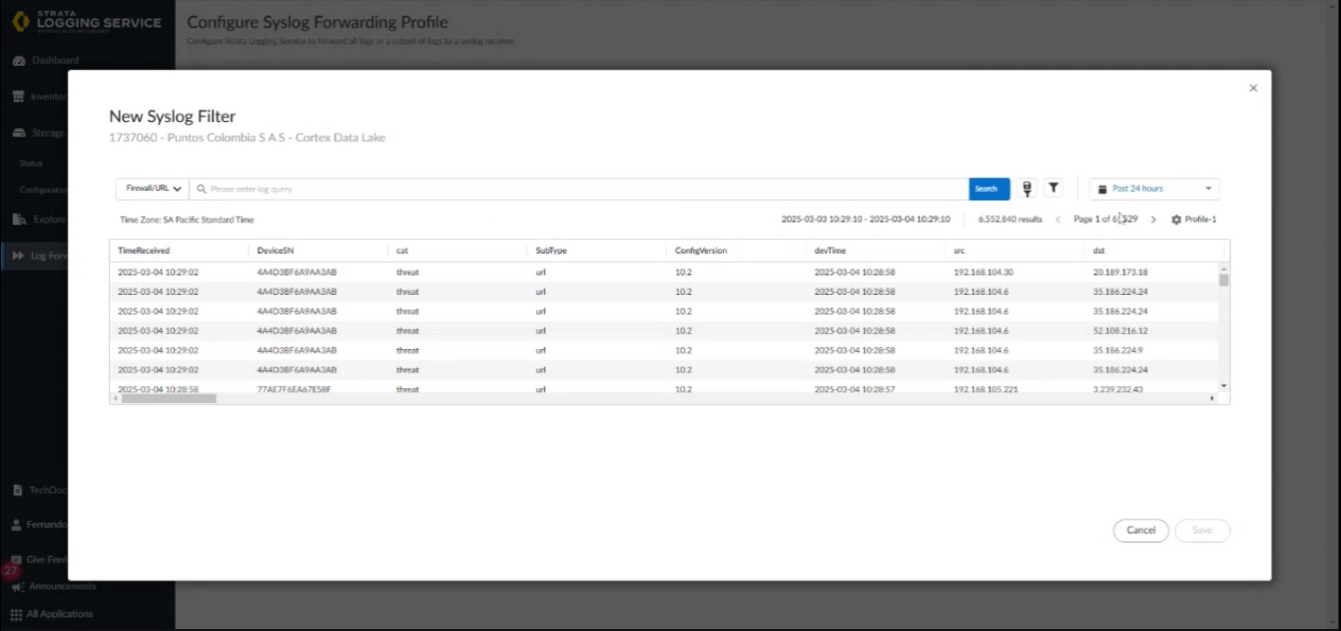Screen dimensions: 1341x631
Task: Go to previous page of results
Action: [1058, 219]
